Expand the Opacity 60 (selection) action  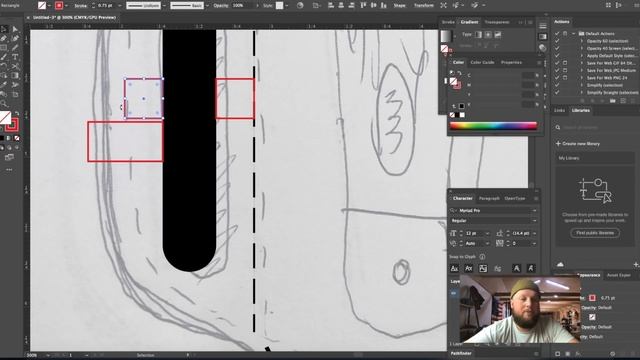[582, 41]
